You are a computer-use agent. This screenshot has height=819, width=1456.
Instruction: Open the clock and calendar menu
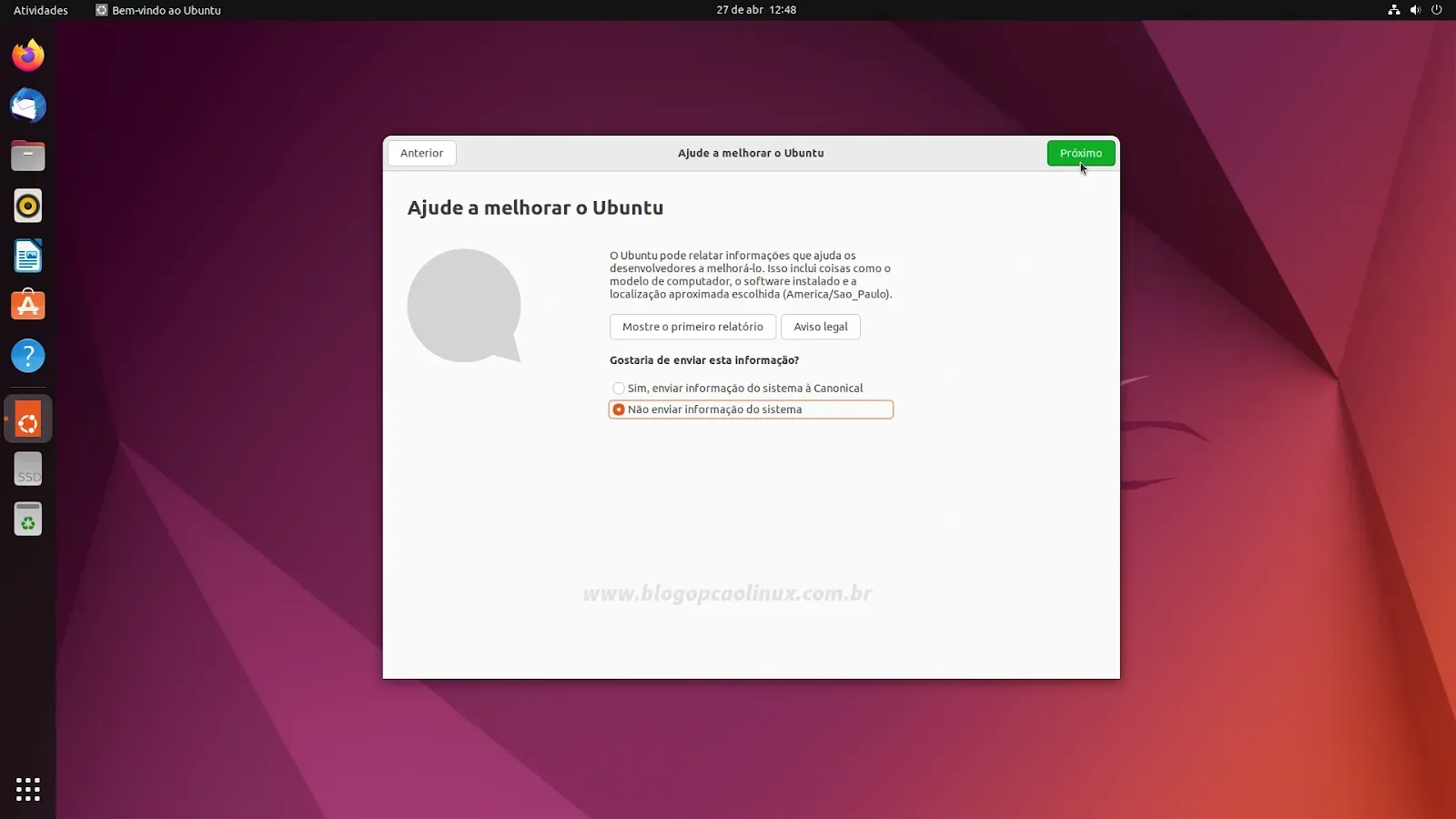(756, 10)
